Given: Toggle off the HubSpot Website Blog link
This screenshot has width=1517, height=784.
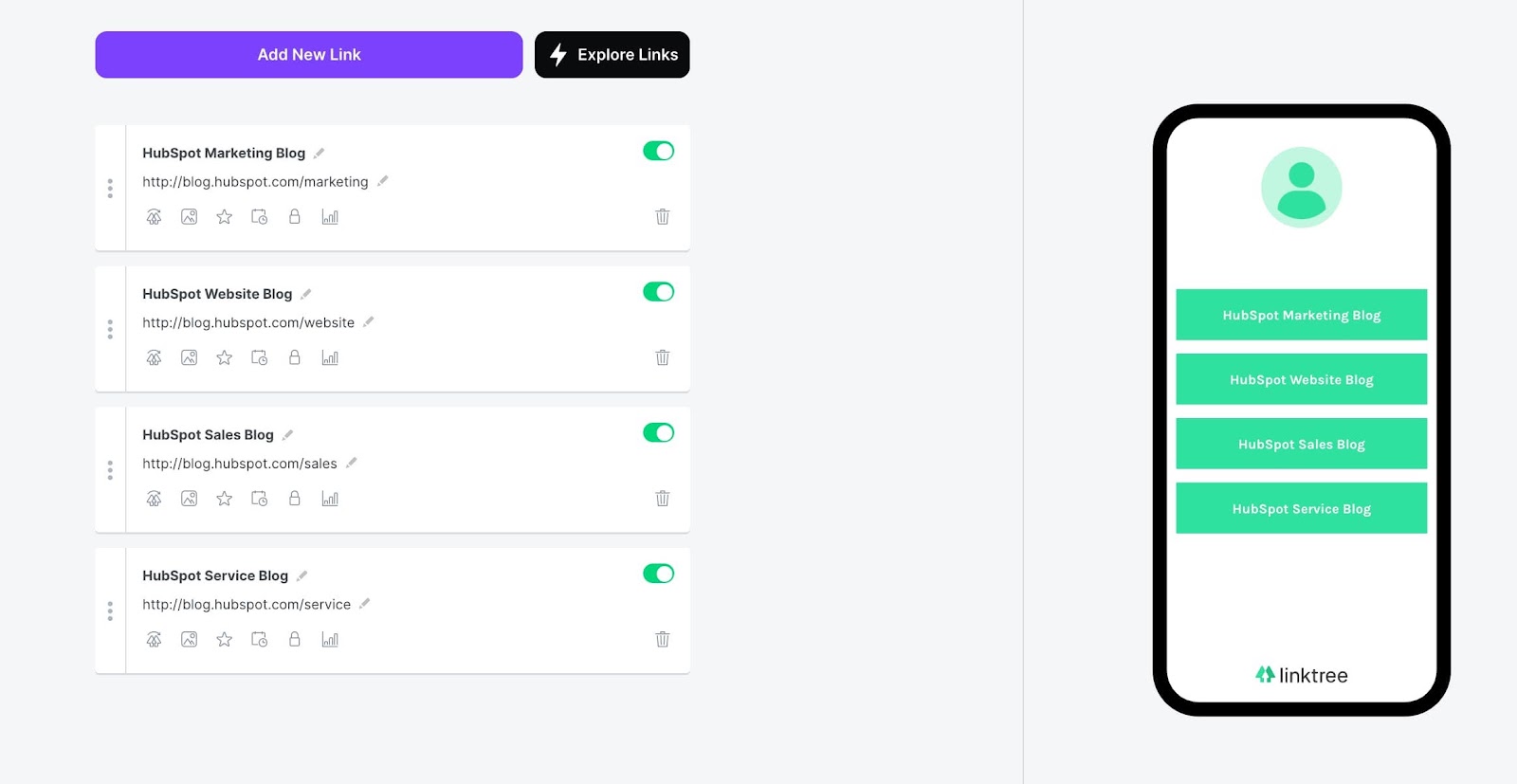Looking at the screenshot, I should click(x=658, y=291).
